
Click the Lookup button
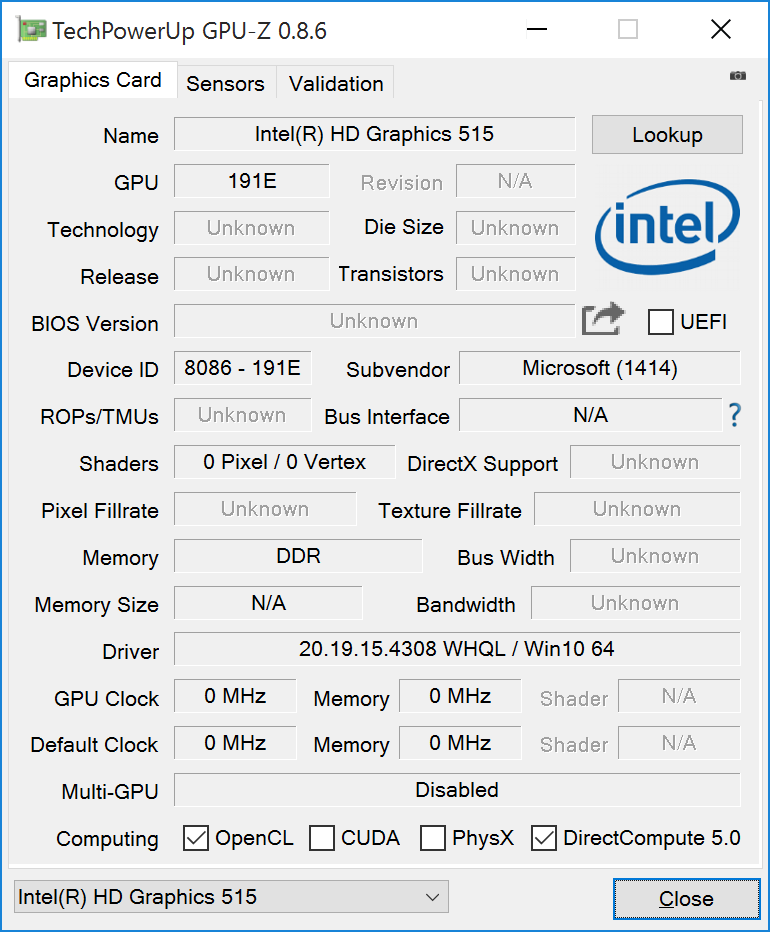667,135
